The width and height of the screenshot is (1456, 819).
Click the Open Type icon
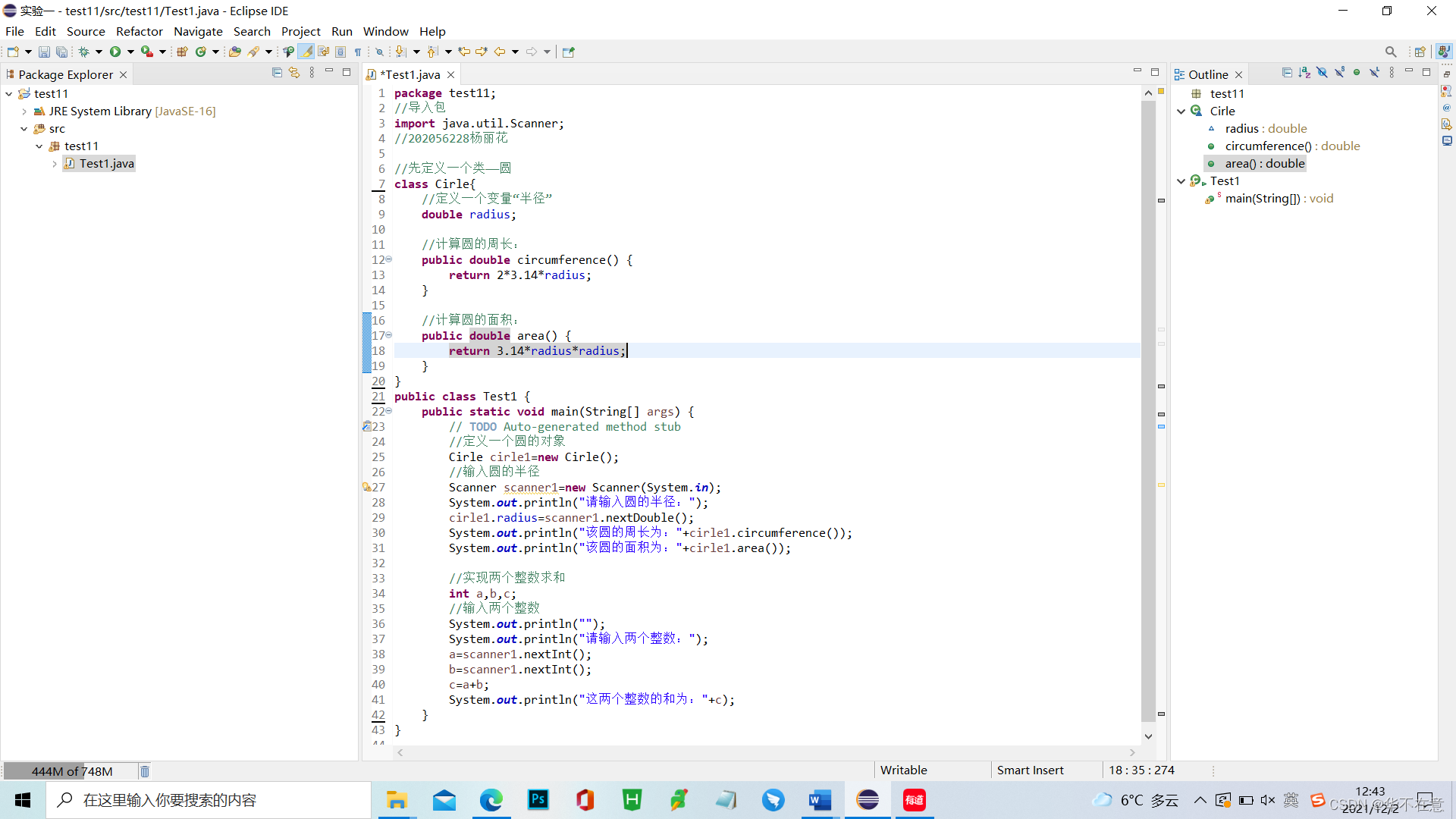[235, 52]
